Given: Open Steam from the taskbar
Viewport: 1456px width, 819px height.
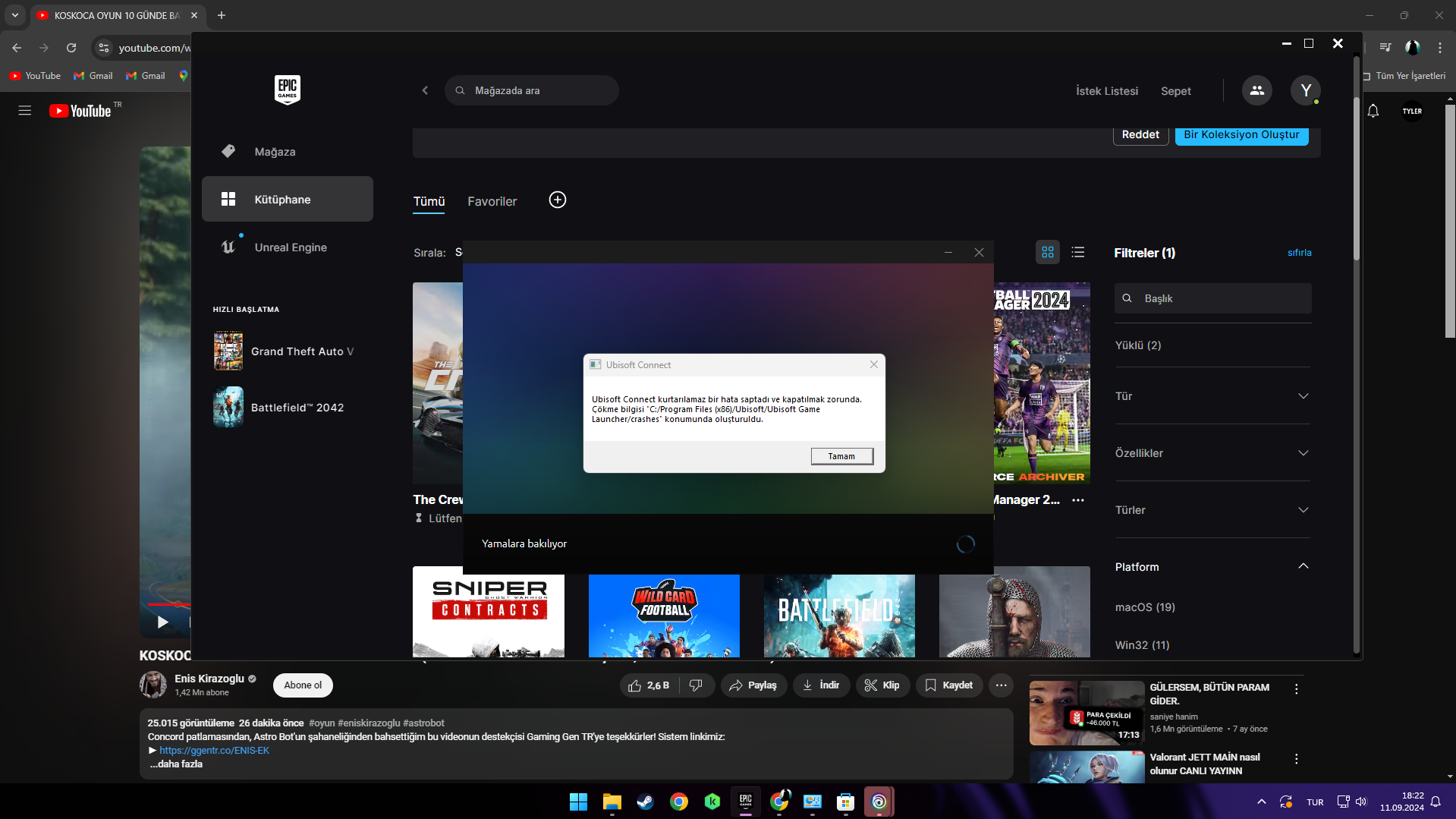Looking at the screenshot, I should coord(645,802).
